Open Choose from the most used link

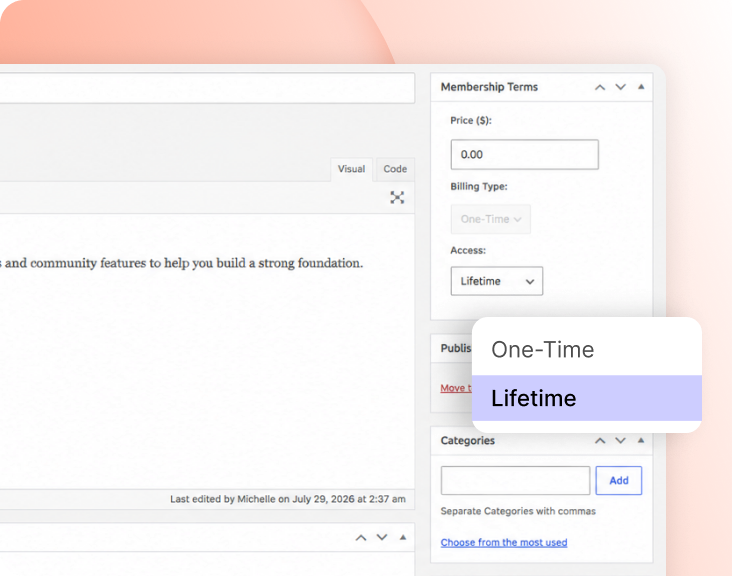[504, 542]
